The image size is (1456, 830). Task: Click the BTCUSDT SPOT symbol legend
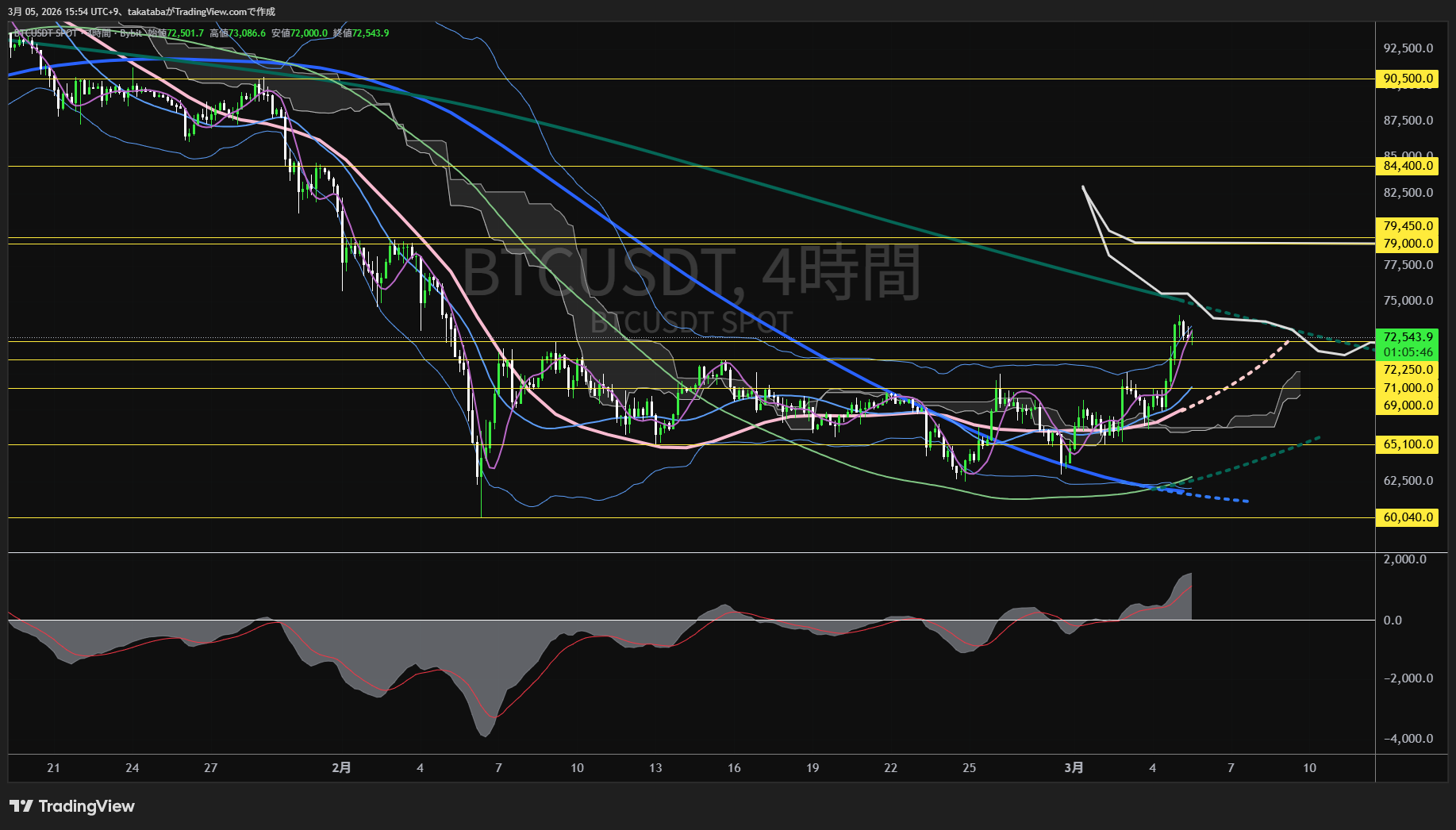pyautogui.click(x=46, y=33)
